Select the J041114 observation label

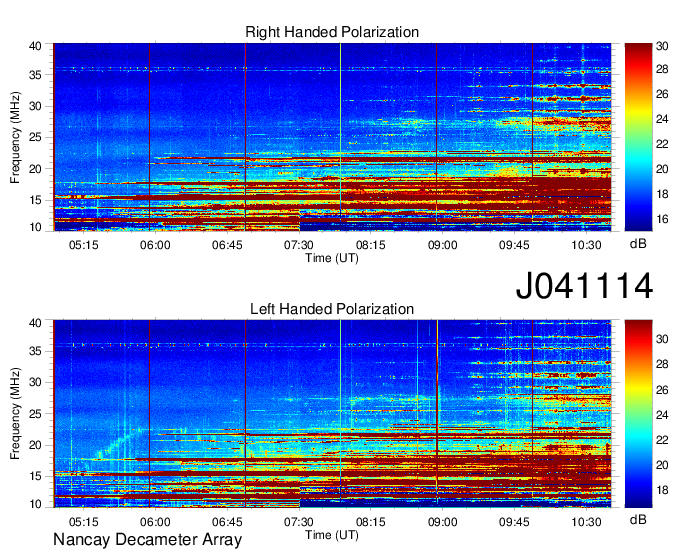[x=584, y=286]
